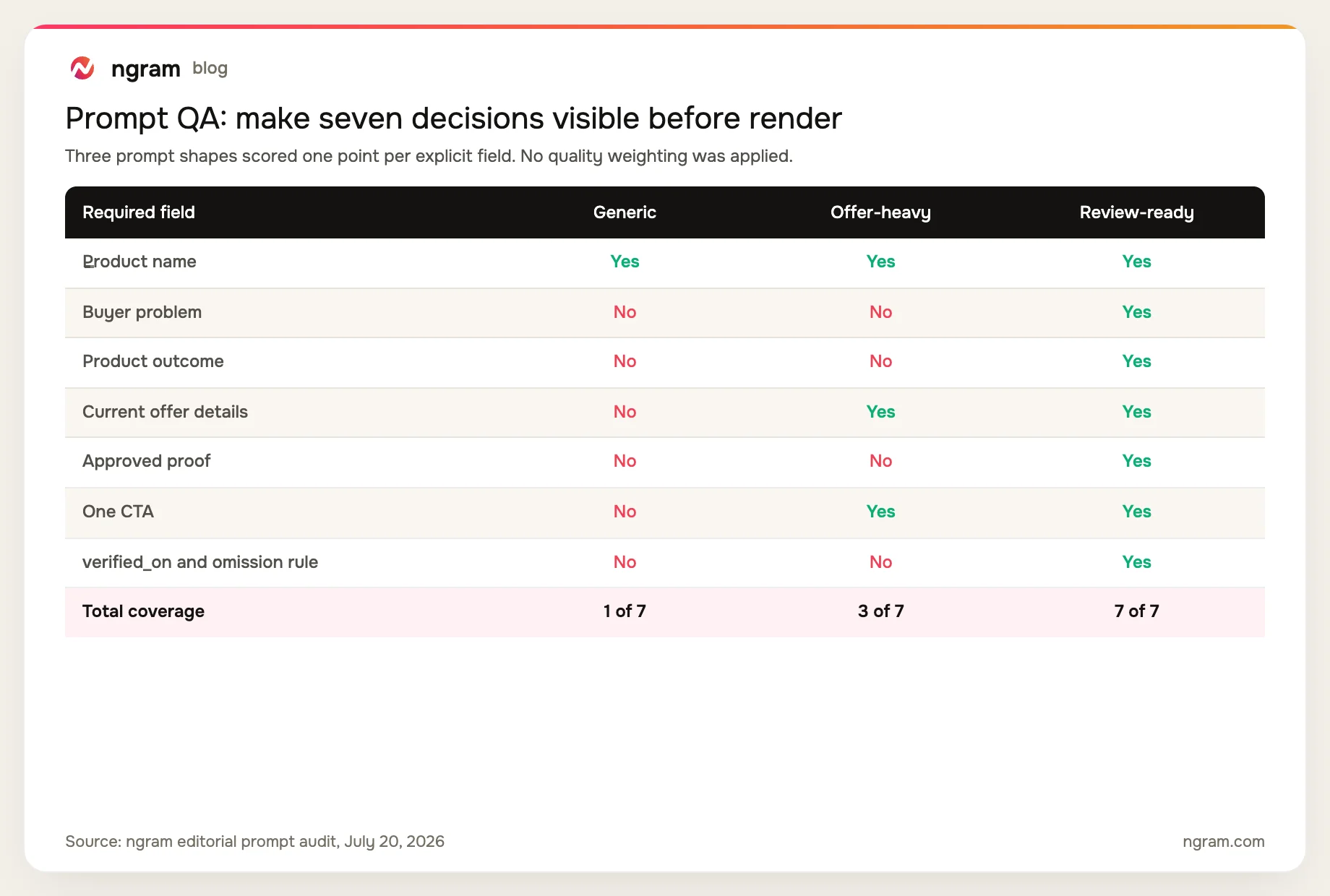Click Generic value for Current offer details
This screenshot has height=896, width=1330.
tap(625, 412)
